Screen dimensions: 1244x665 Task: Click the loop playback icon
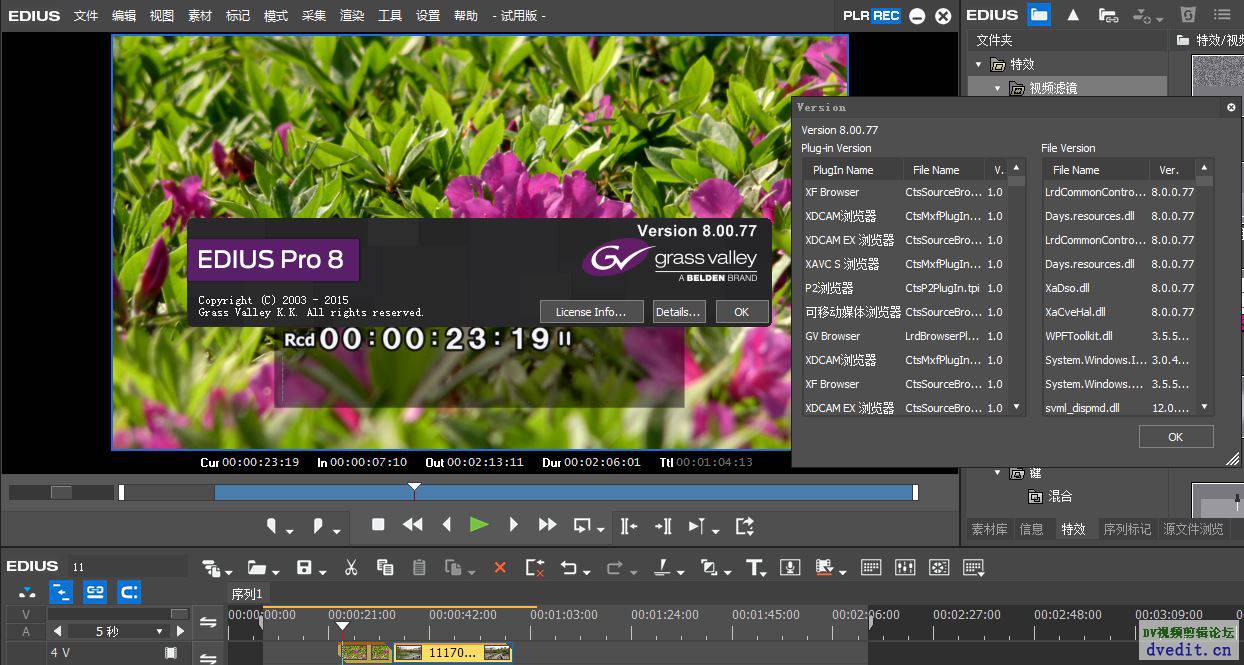pyautogui.click(x=582, y=525)
